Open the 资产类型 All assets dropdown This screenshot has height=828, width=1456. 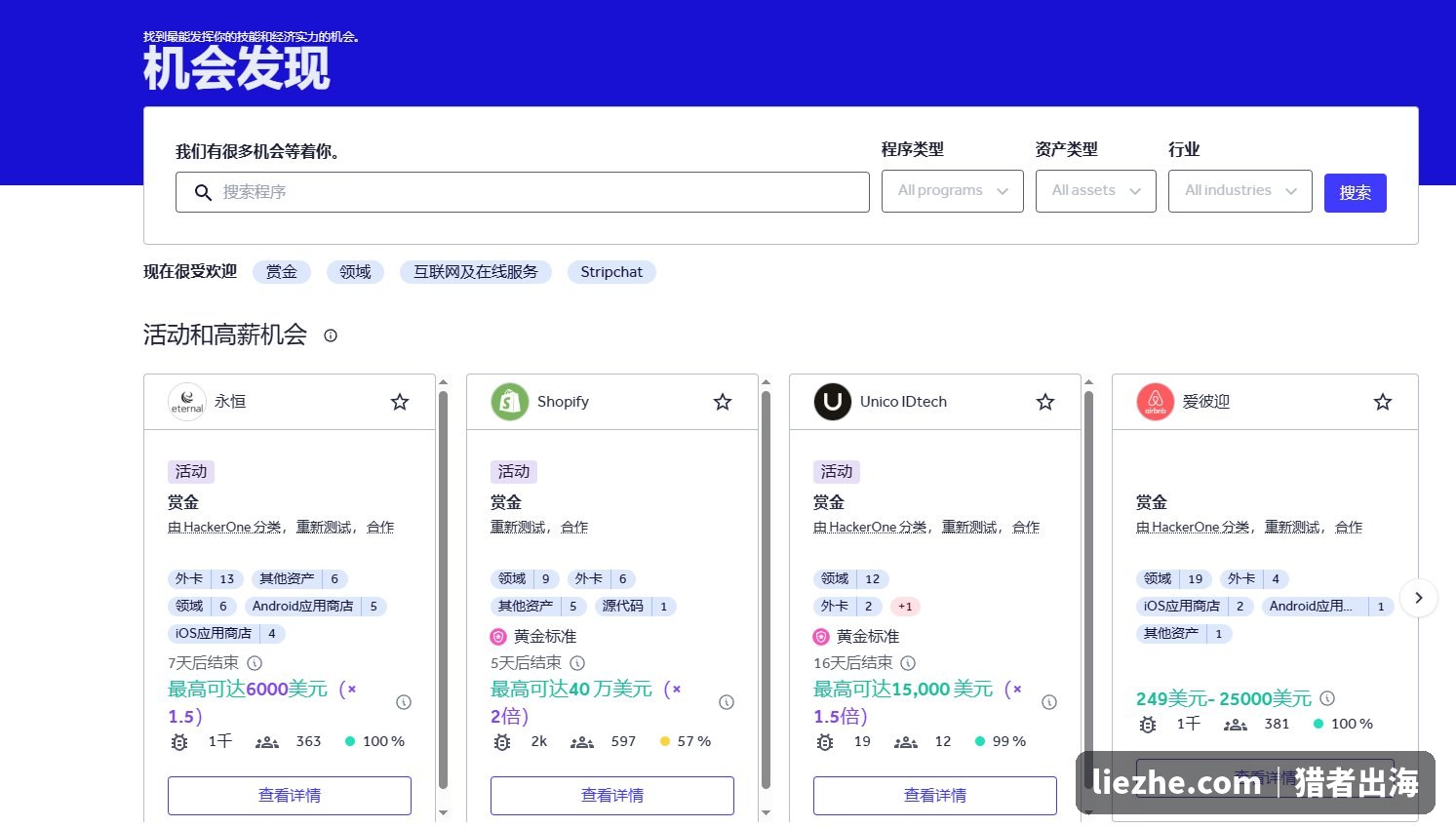(1096, 191)
